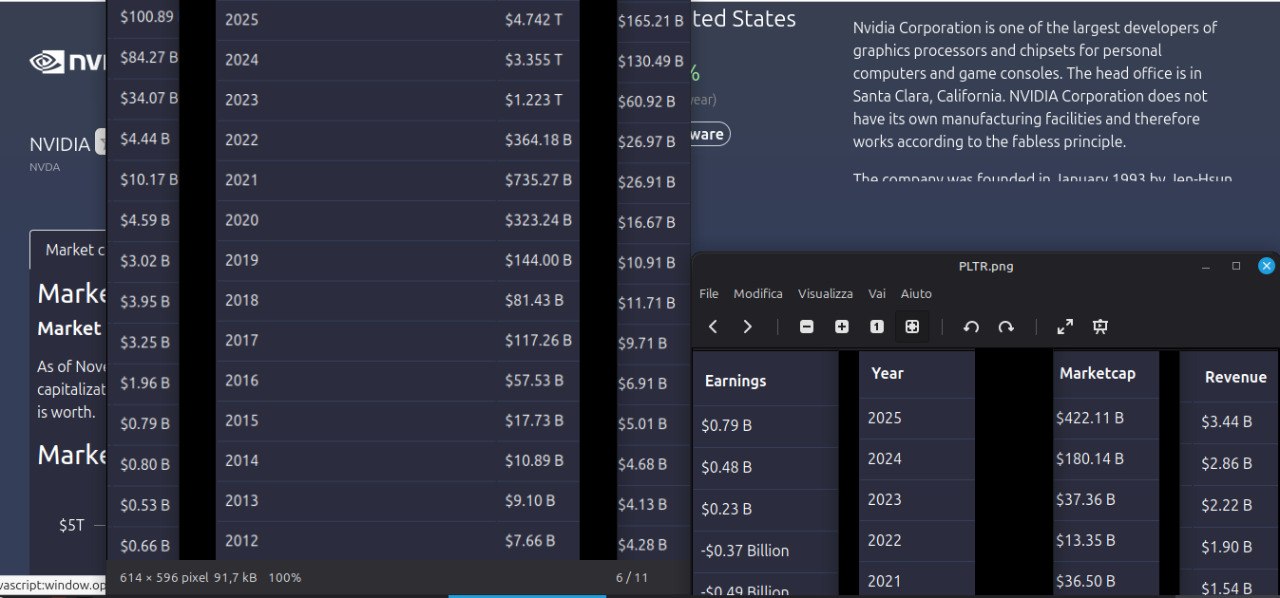1280x598 pixels.
Task: Open the Vai menu
Action: [877, 294]
